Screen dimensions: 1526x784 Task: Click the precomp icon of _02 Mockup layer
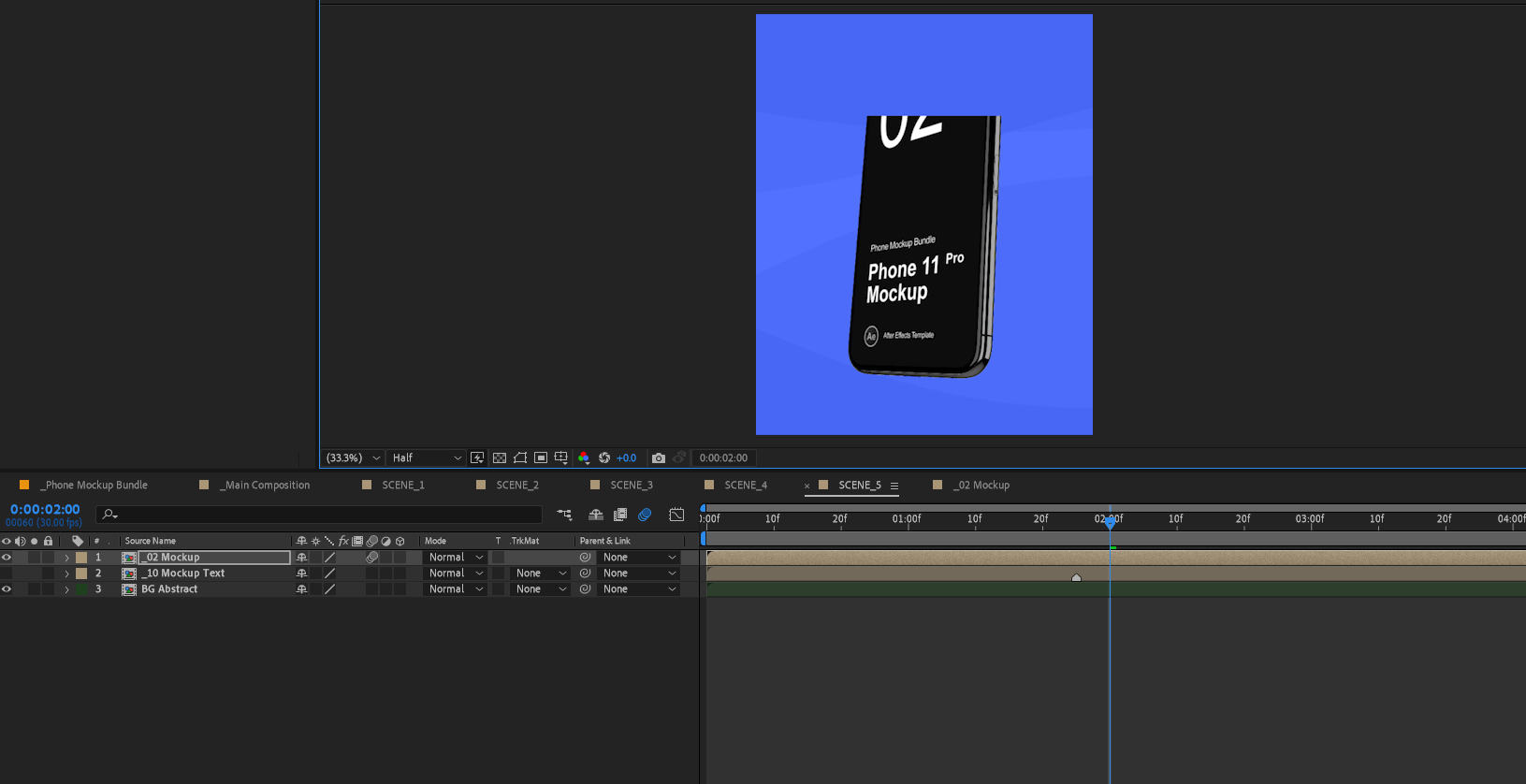point(129,558)
